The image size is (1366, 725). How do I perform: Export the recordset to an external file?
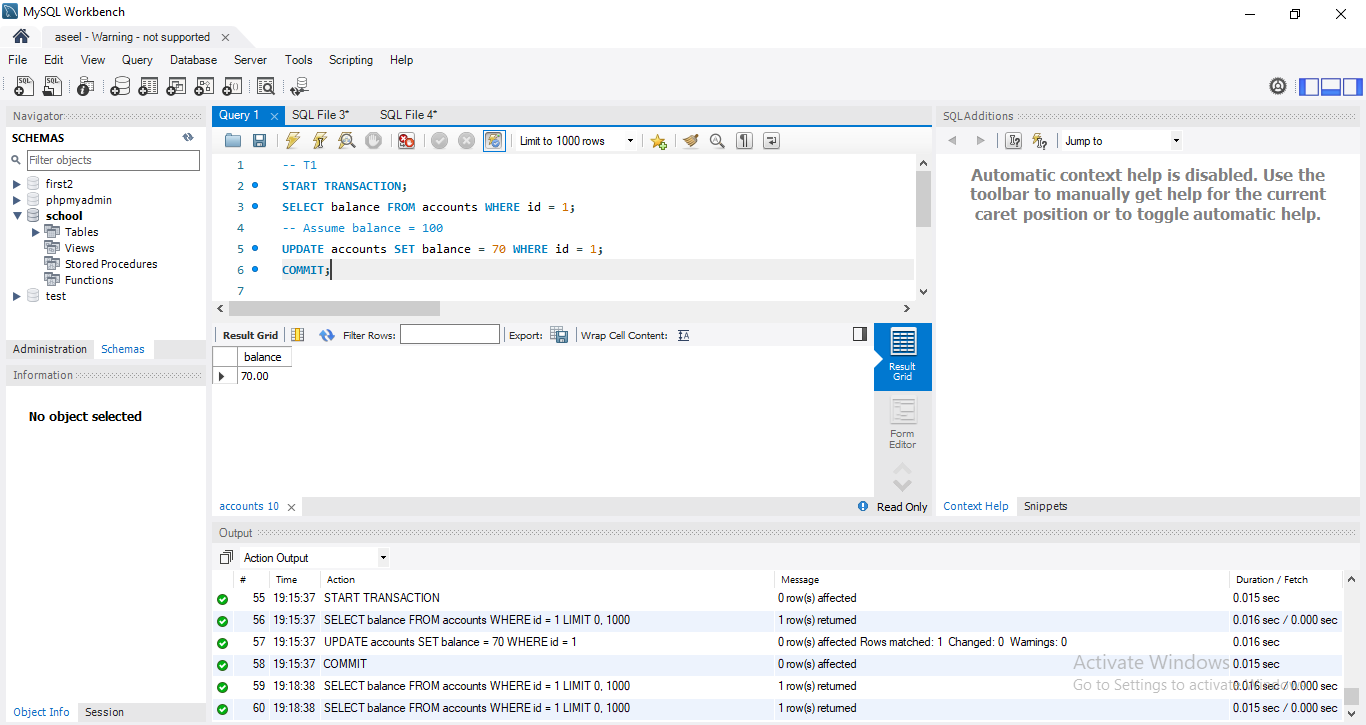[x=559, y=336]
